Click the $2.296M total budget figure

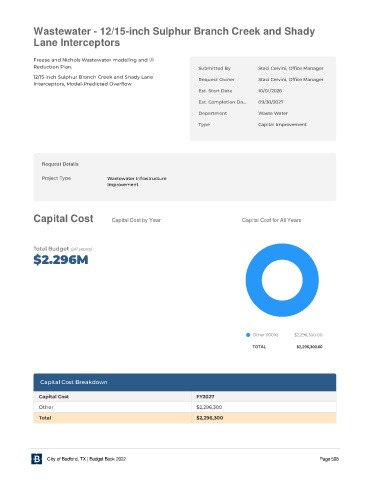tap(61, 260)
